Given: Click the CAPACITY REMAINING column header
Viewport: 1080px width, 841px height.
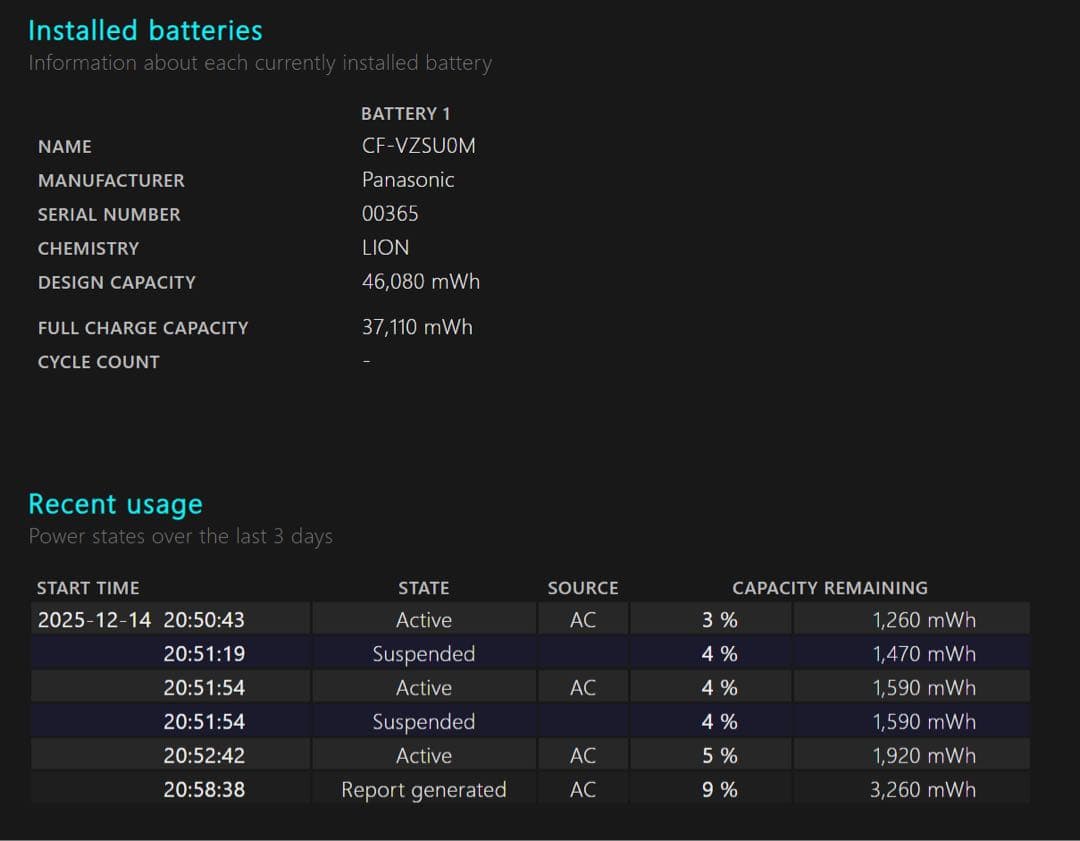Looking at the screenshot, I should point(829,588).
